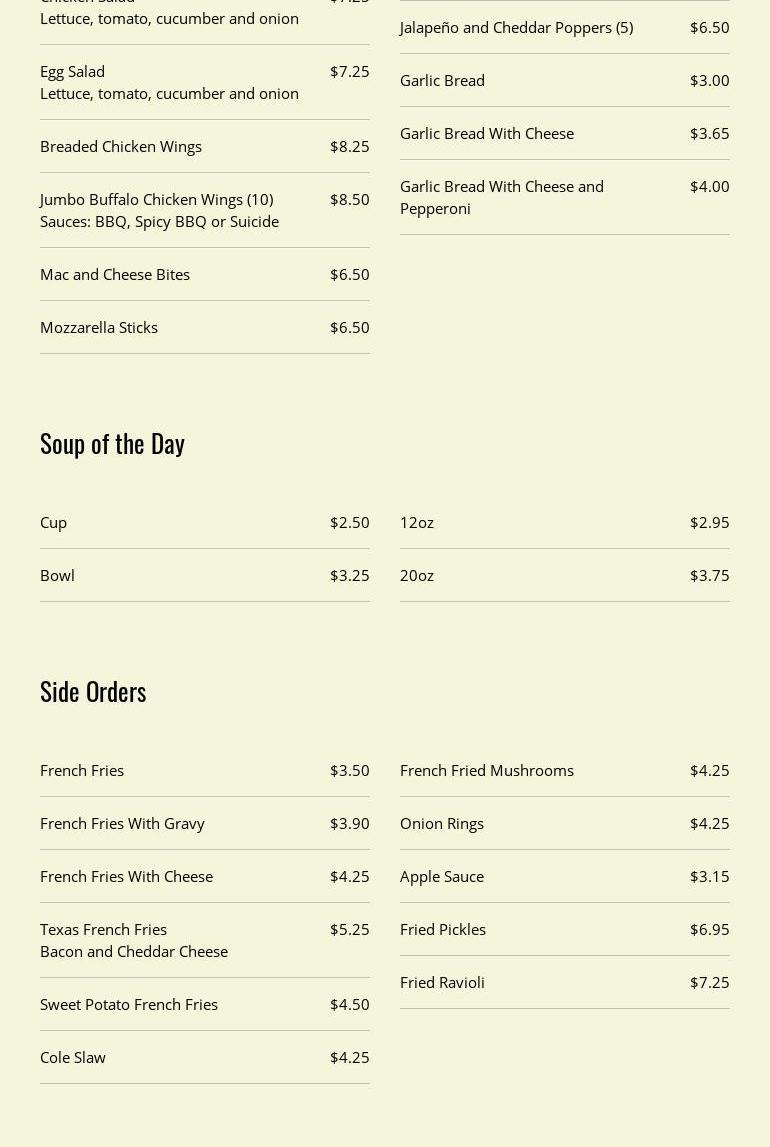The width and height of the screenshot is (770, 1147).
Task: Select French Fries With Gravy
Action: point(122,823)
